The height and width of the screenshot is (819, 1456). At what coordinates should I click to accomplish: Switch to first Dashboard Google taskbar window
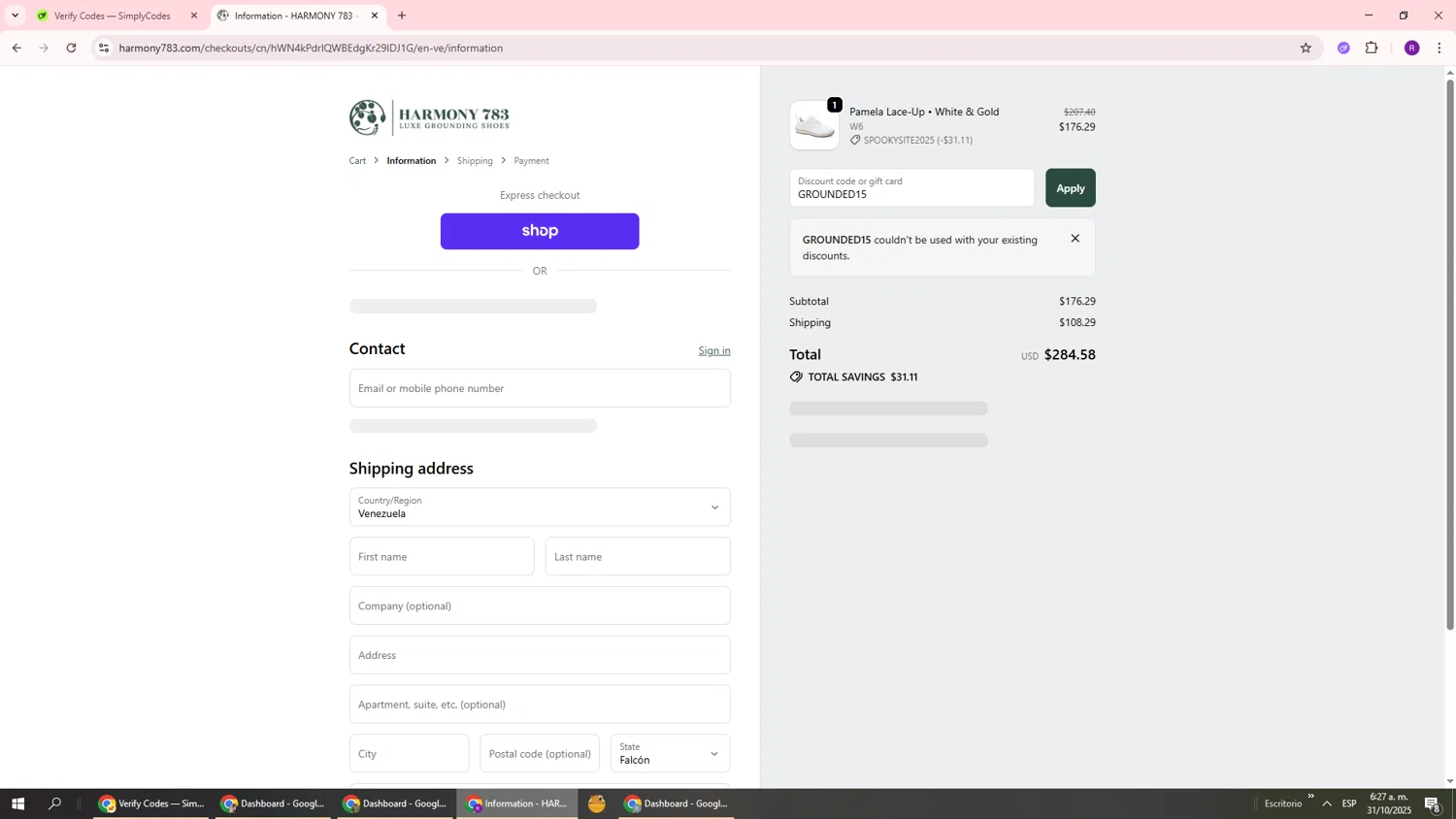click(274, 803)
